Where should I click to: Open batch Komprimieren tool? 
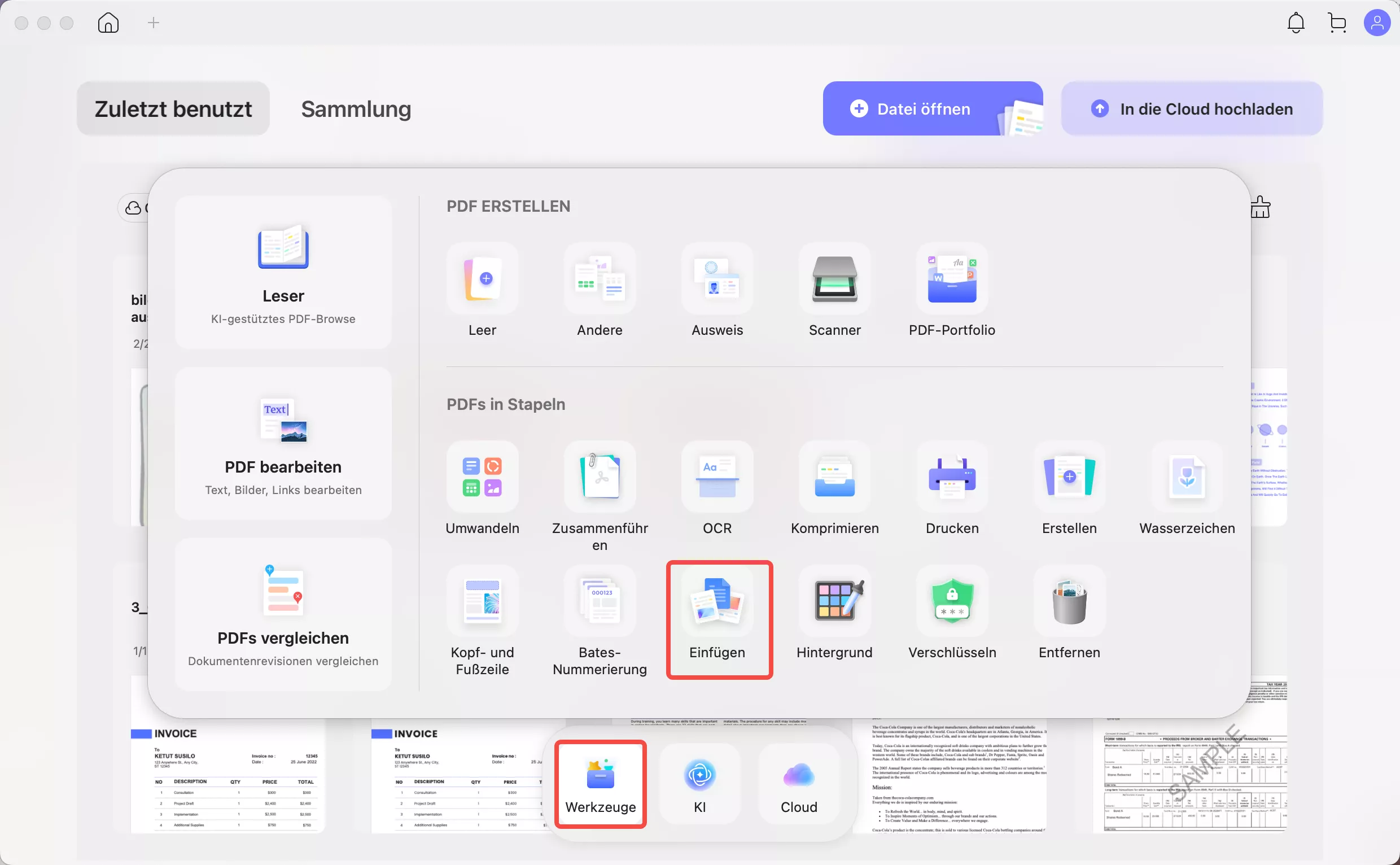pyautogui.click(x=834, y=488)
